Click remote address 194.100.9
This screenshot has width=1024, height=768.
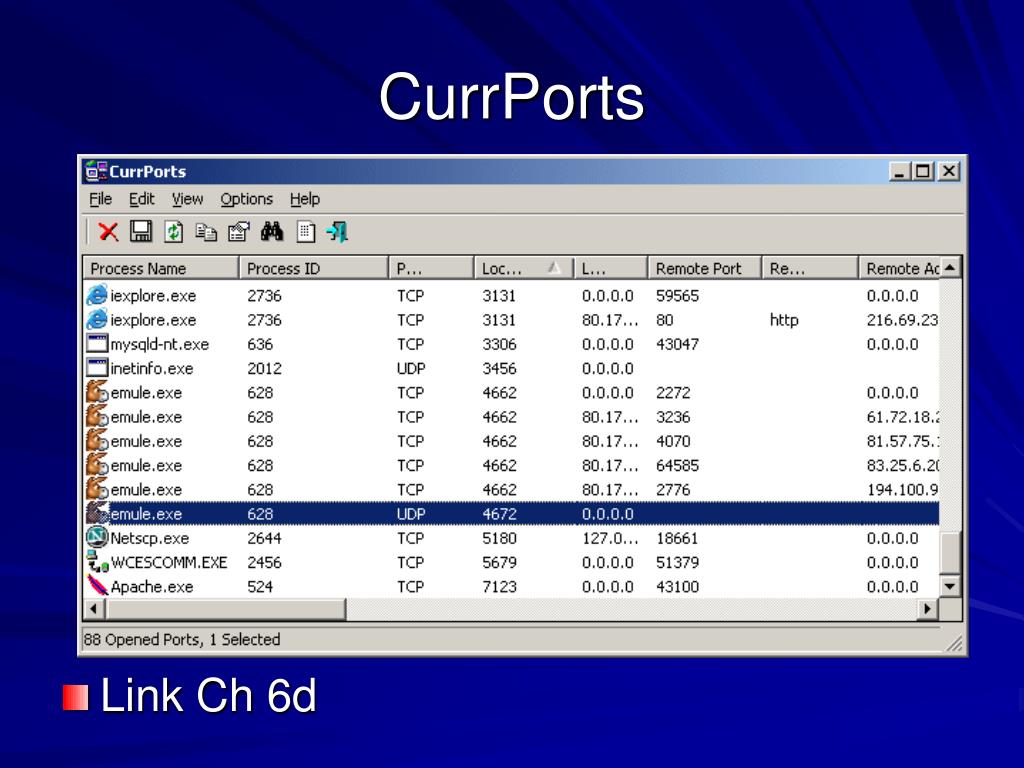pos(903,490)
